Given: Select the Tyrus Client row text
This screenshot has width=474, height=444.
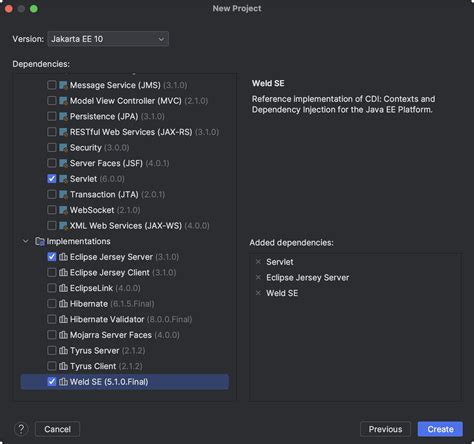Looking at the screenshot, I should (106, 366).
